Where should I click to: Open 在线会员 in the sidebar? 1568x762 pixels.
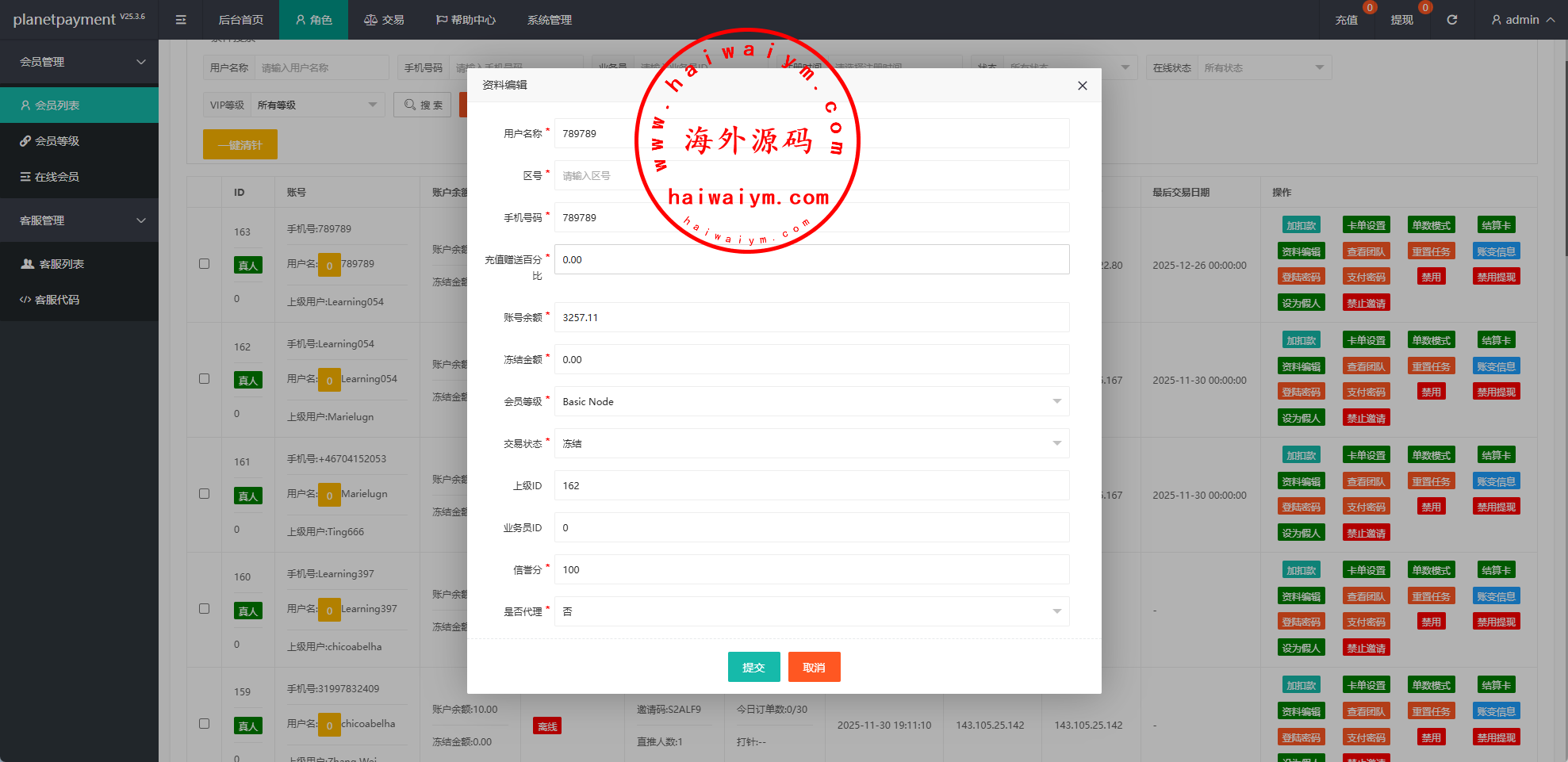point(57,177)
